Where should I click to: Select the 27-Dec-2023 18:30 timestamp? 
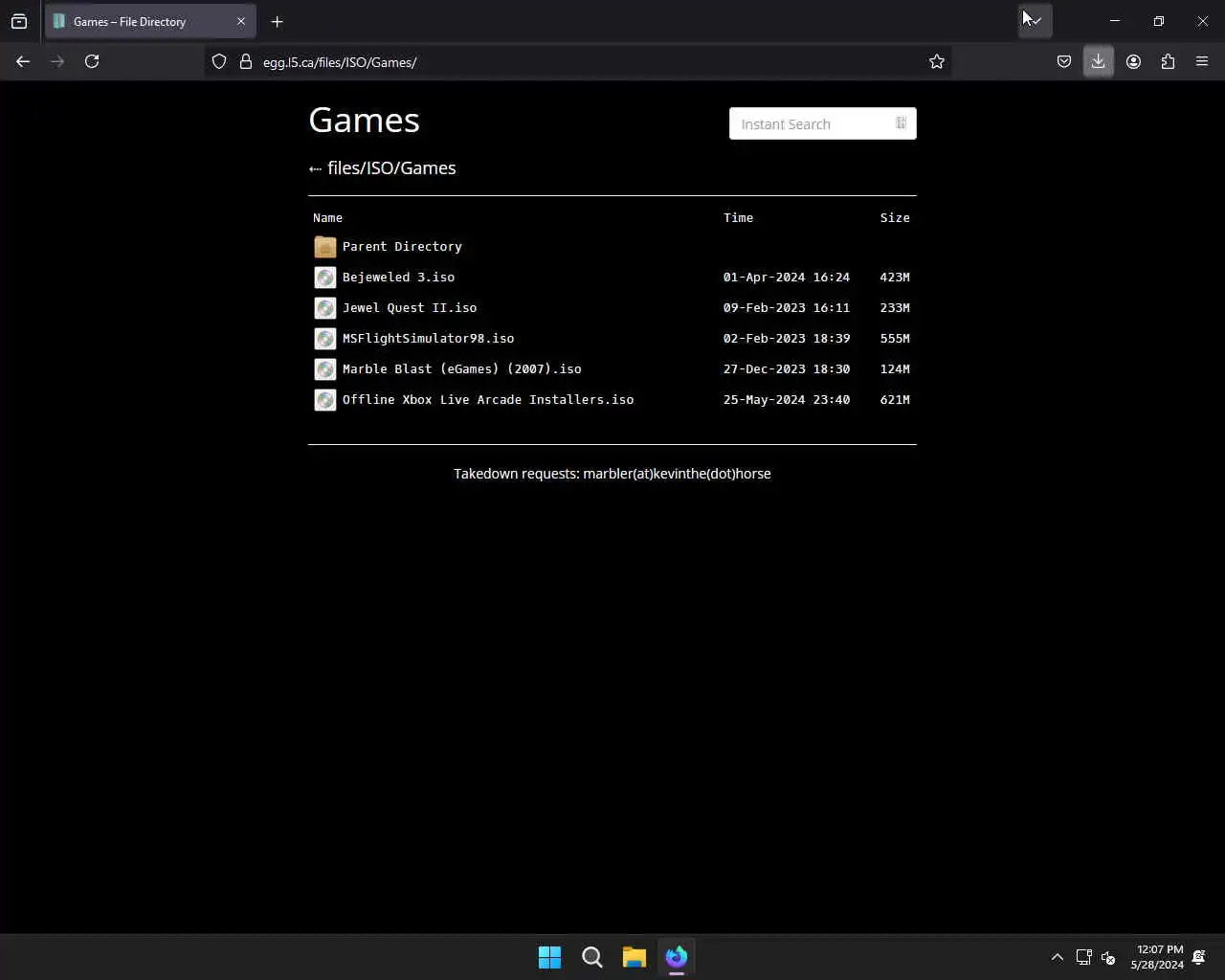click(x=787, y=368)
